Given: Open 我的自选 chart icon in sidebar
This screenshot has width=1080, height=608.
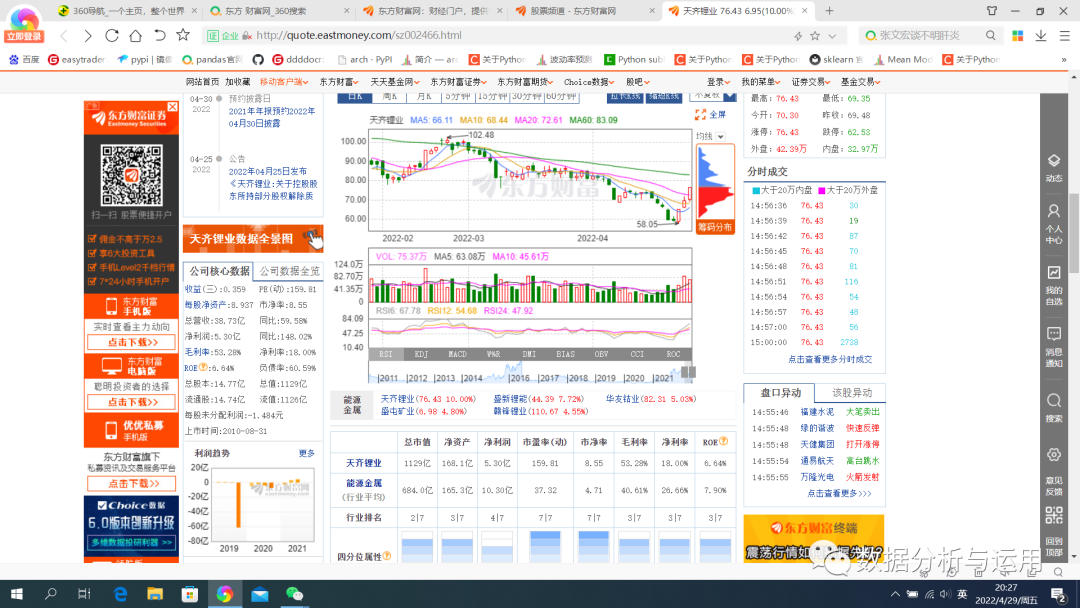Looking at the screenshot, I should tap(1053, 273).
